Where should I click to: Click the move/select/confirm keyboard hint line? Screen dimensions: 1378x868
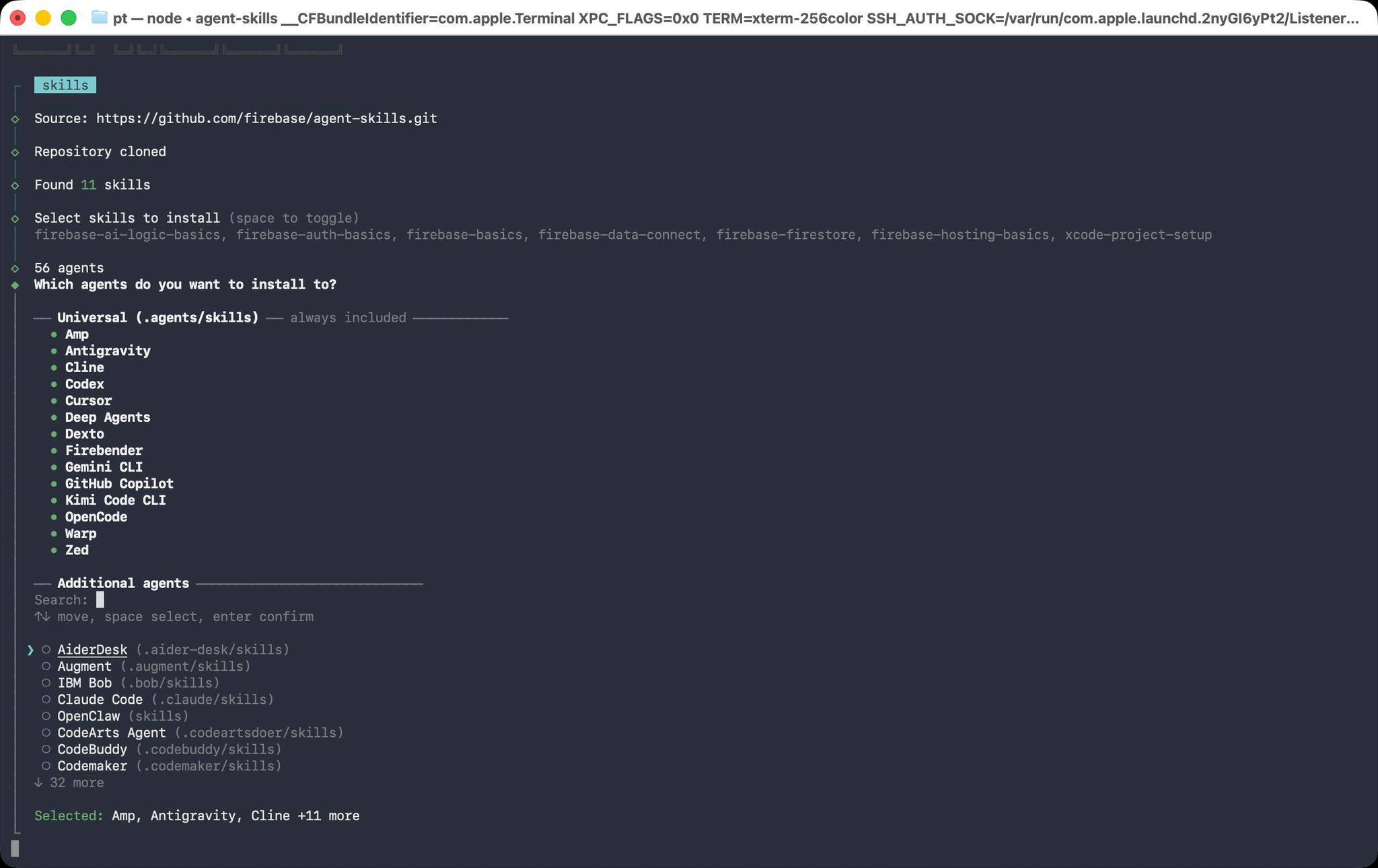[174, 616]
